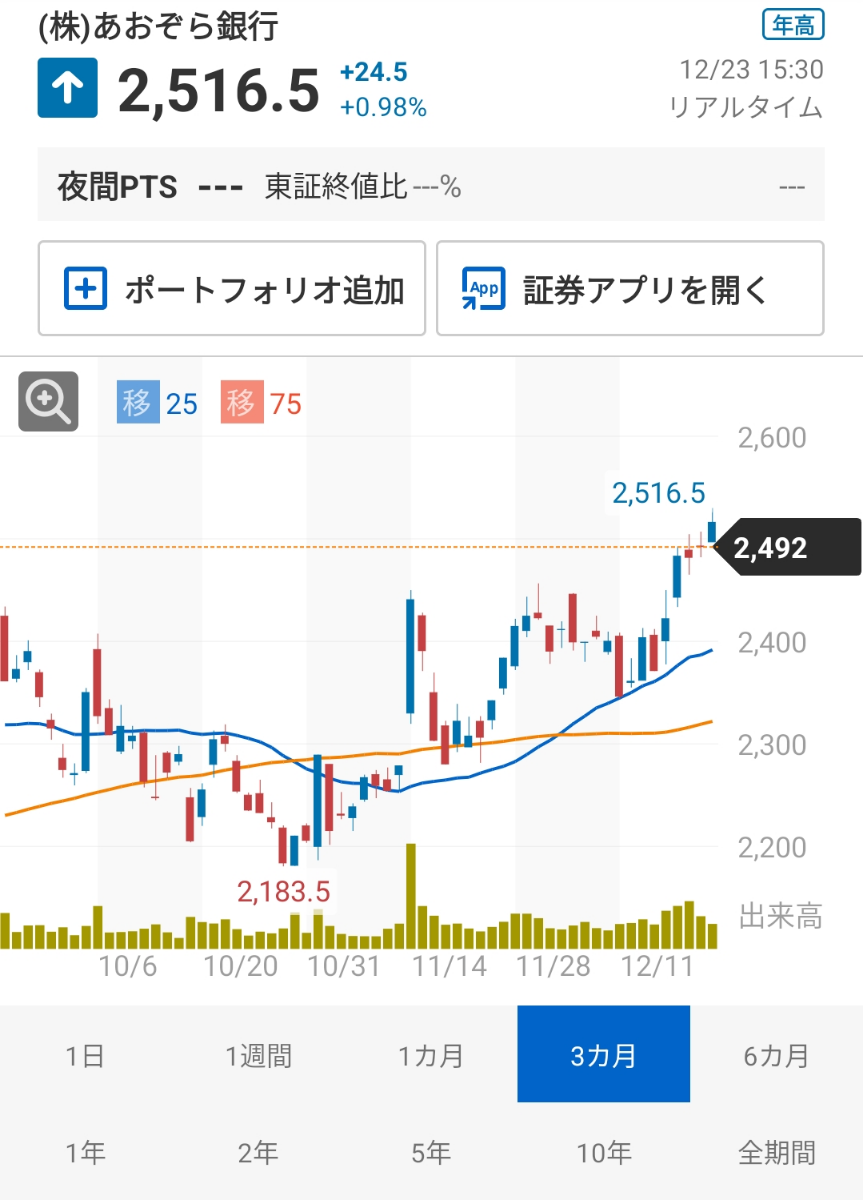Add stock via ポートフォリオ追加 button

pos(232,289)
